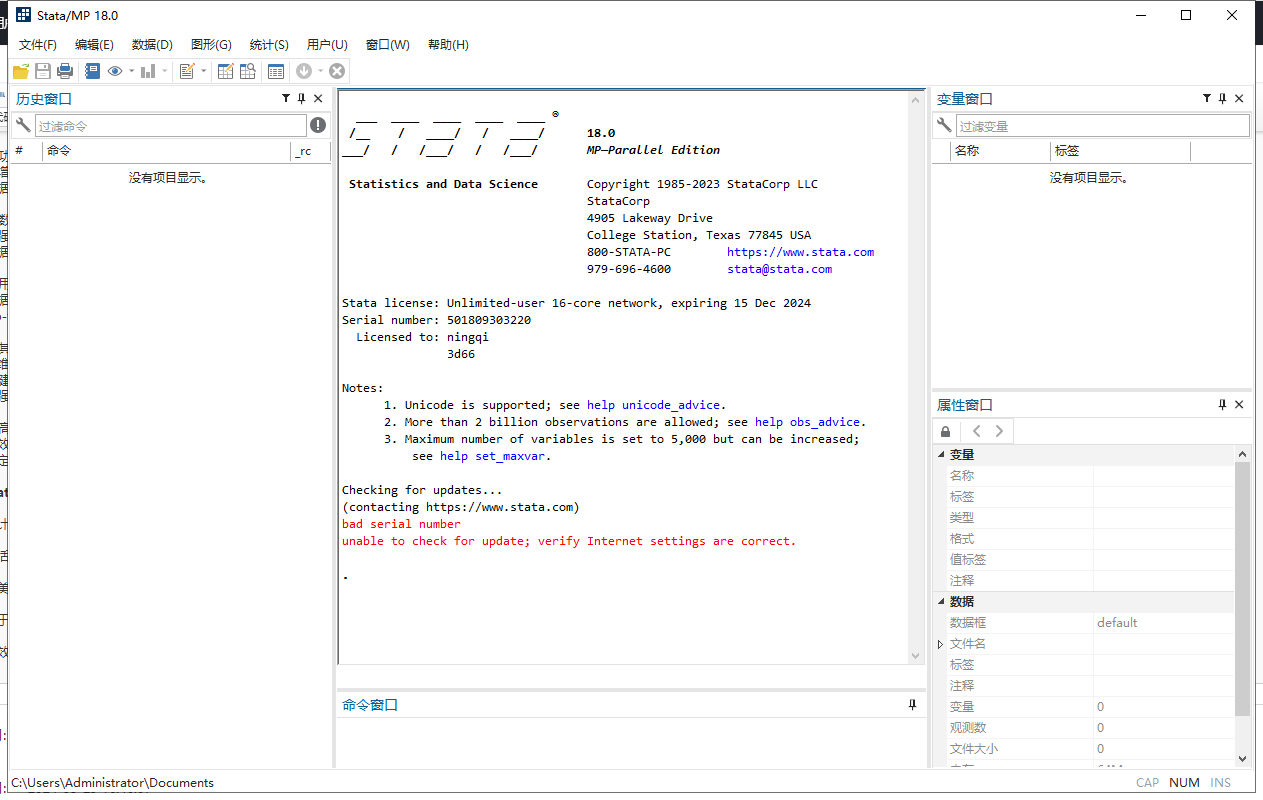Close the 属性窗口 panel
1263x800 pixels.
1239,404
